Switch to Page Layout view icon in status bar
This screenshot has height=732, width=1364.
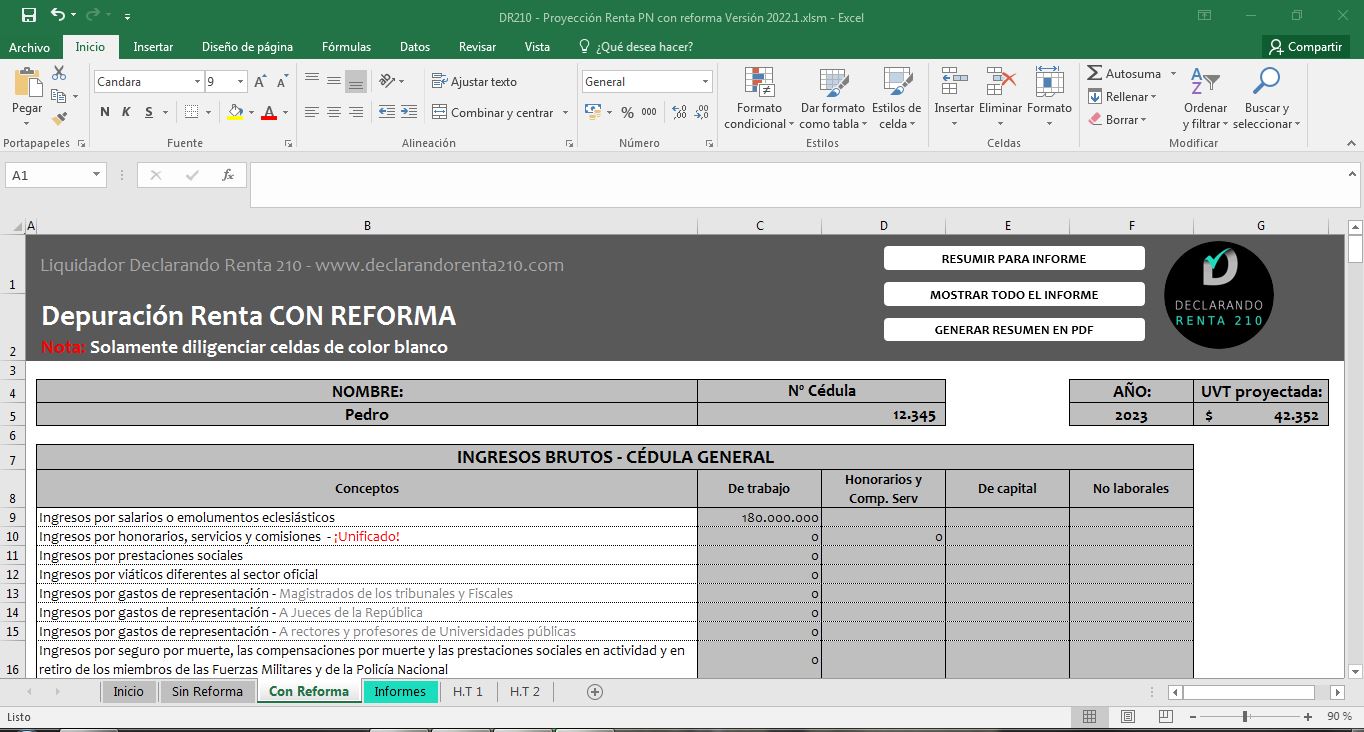(x=1128, y=717)
